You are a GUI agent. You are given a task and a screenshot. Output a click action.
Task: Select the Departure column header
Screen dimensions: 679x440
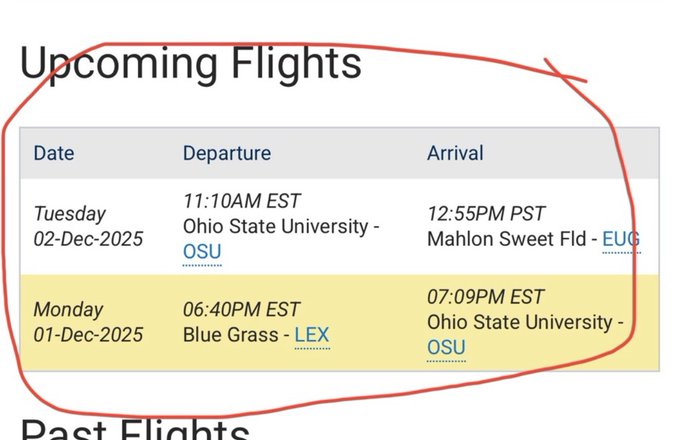tap(226, 153)
